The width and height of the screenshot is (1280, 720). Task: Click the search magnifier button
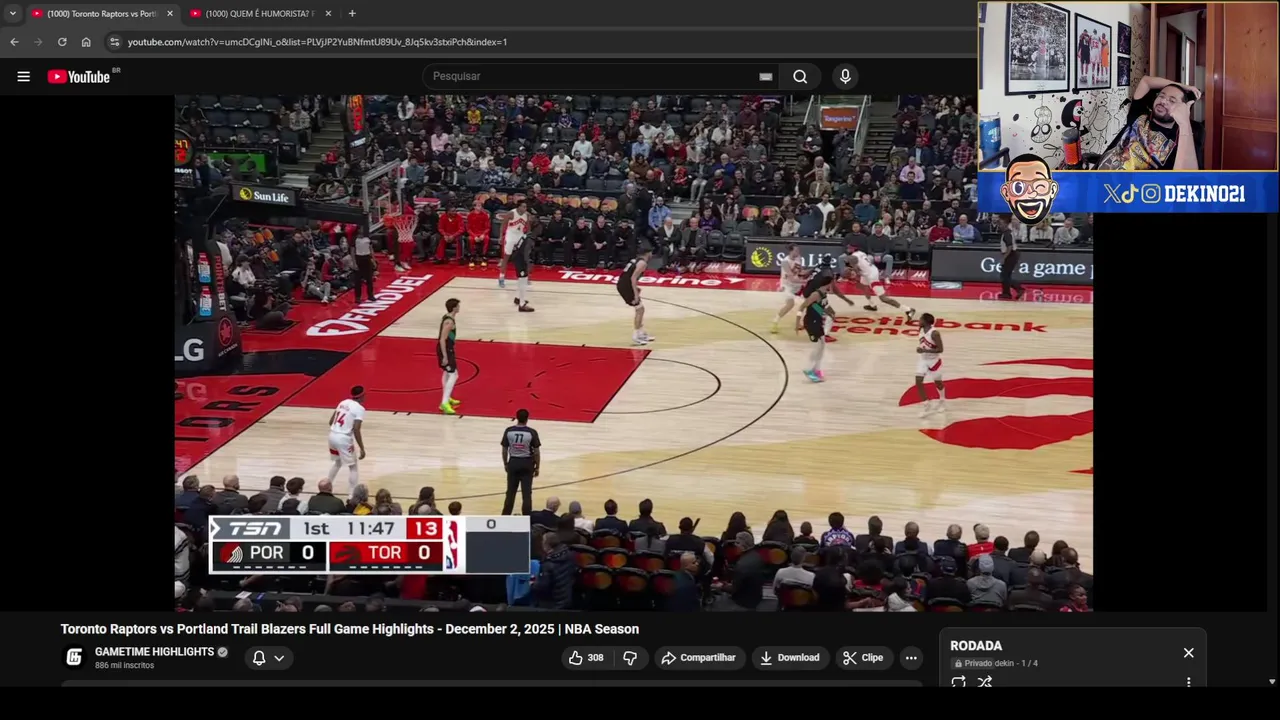coord(800,76)
